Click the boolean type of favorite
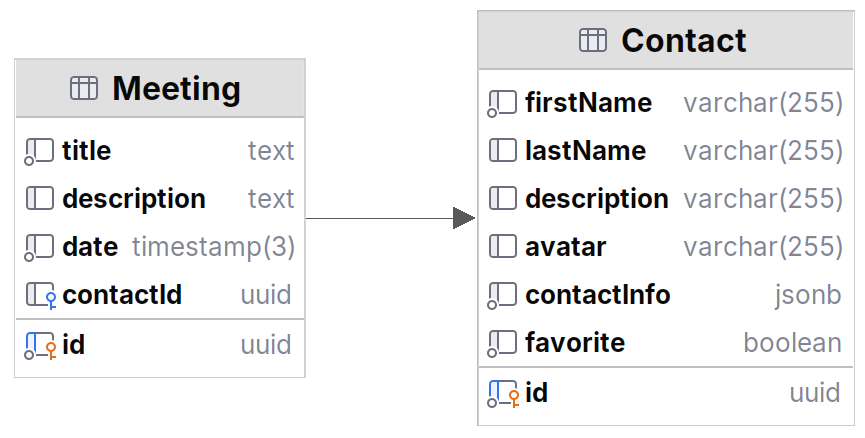Screen dimensions: 865x438 (x=792, y=343)
